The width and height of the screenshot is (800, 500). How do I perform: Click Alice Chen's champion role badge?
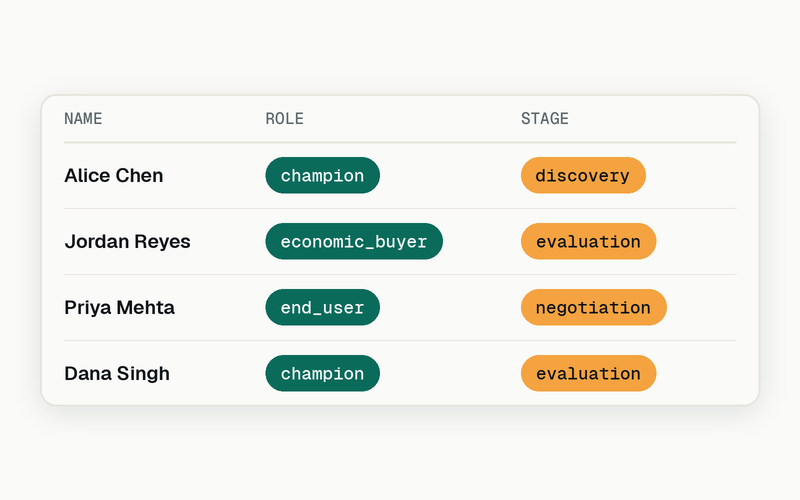tap(322, 176)
